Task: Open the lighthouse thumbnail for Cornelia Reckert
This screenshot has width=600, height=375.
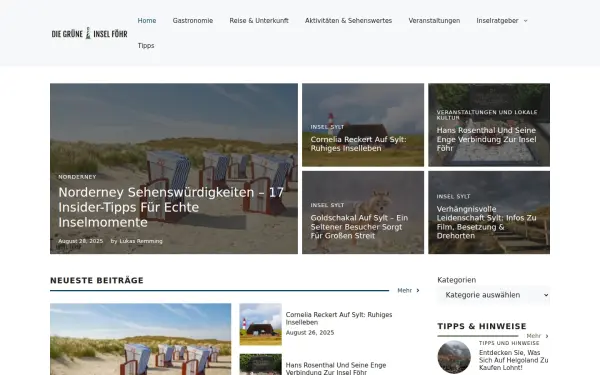Action: point(261,324)
